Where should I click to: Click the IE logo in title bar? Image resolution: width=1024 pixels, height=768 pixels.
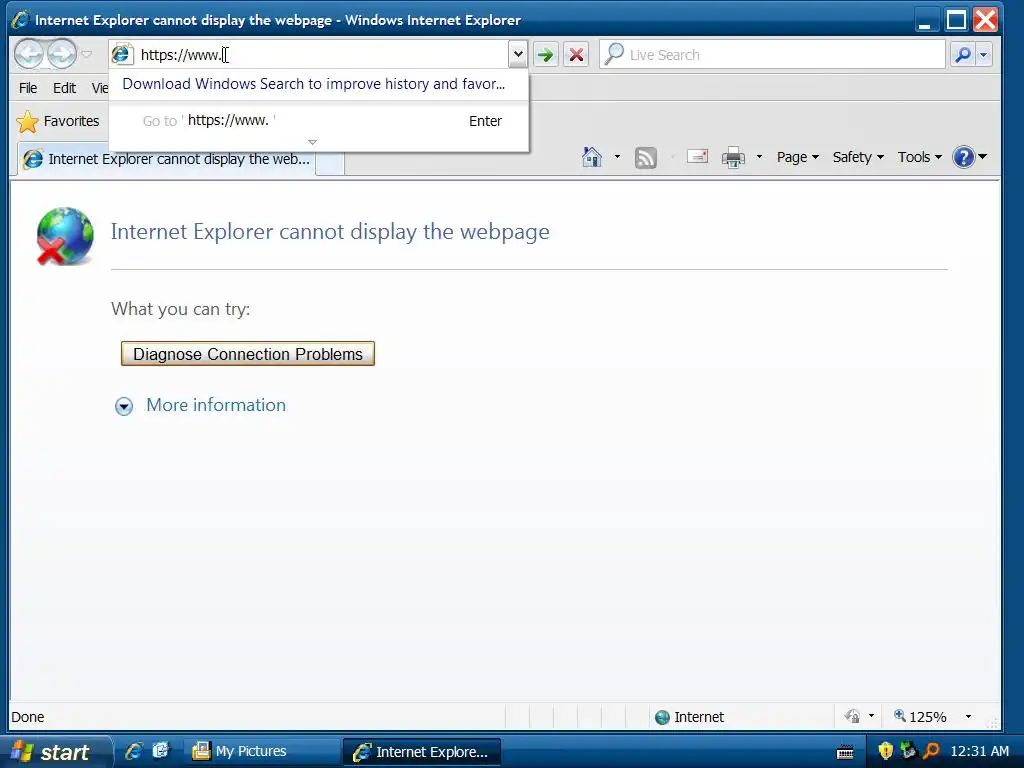(20, 20)
